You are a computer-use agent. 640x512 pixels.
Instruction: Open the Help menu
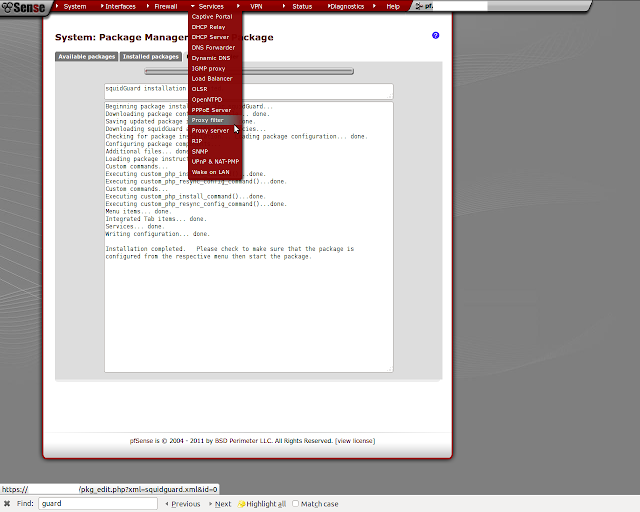(393, 6)
